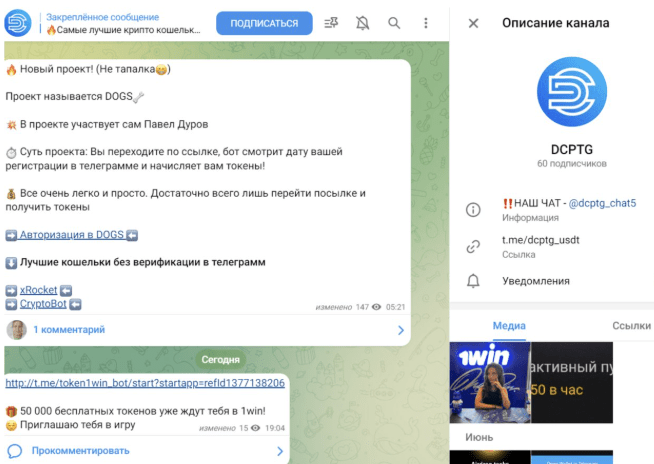This screenshot has height=464, width=654.
Task: Click the arrow next to Прокомментировать
Action: [x=278, y=451]
